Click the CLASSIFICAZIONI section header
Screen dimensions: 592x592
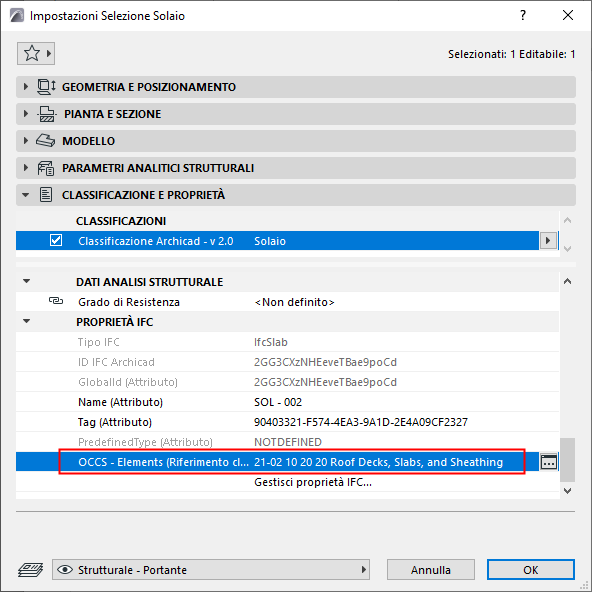(121, 221)
